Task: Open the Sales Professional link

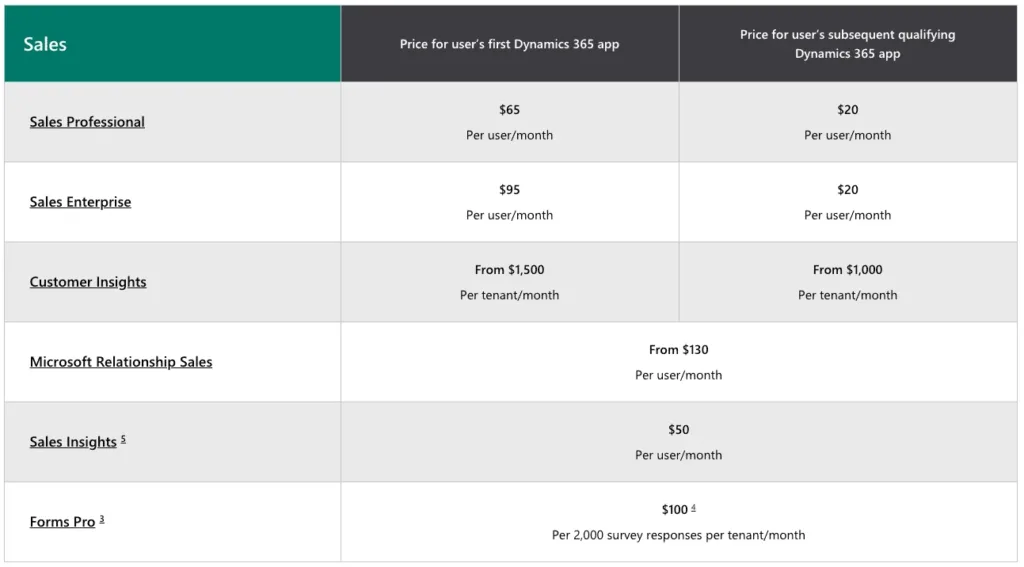Action: [87, 122]
